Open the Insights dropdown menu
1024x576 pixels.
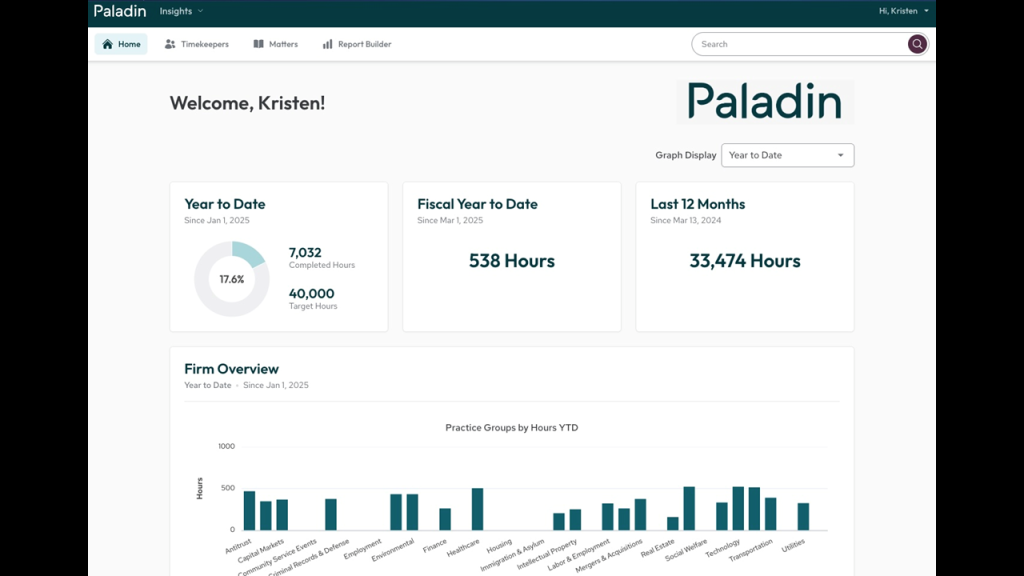click(181, 12)
